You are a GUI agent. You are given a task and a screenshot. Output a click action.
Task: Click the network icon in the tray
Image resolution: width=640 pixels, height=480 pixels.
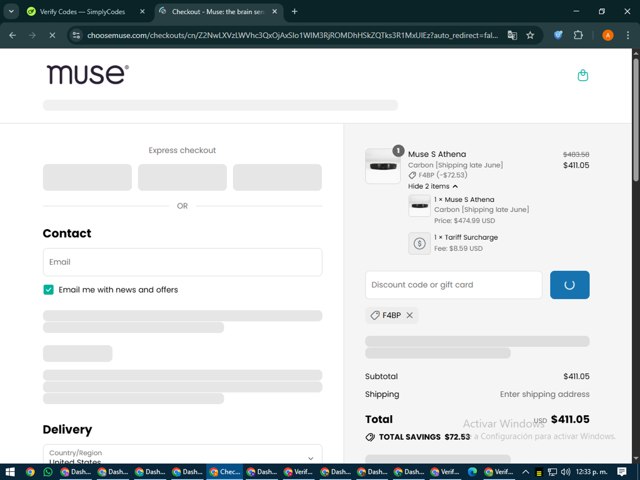[552, 472]
